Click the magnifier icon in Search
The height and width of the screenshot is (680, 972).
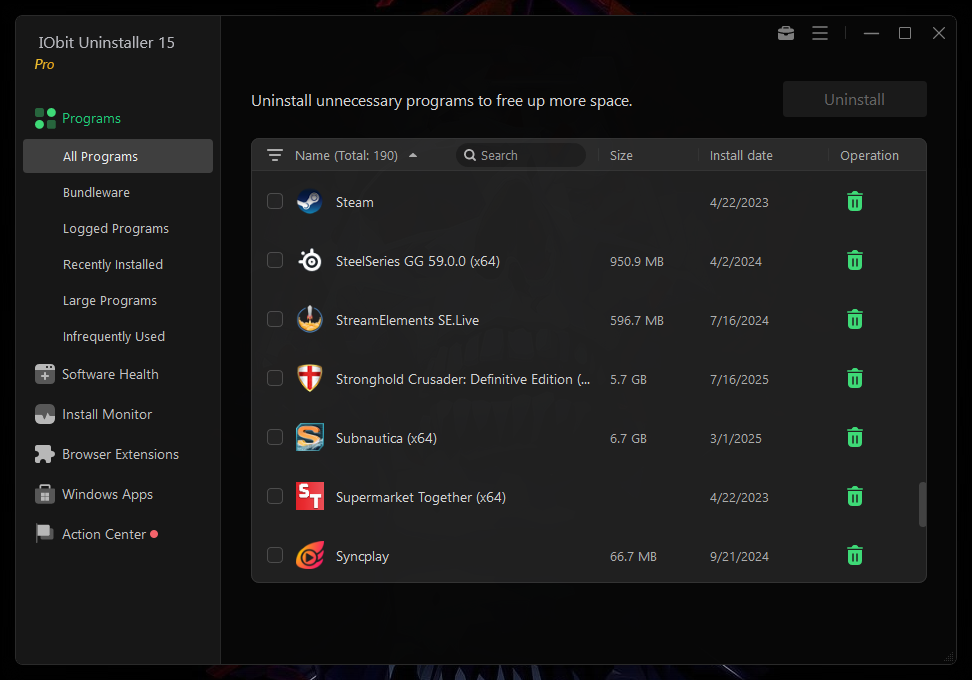470,155
